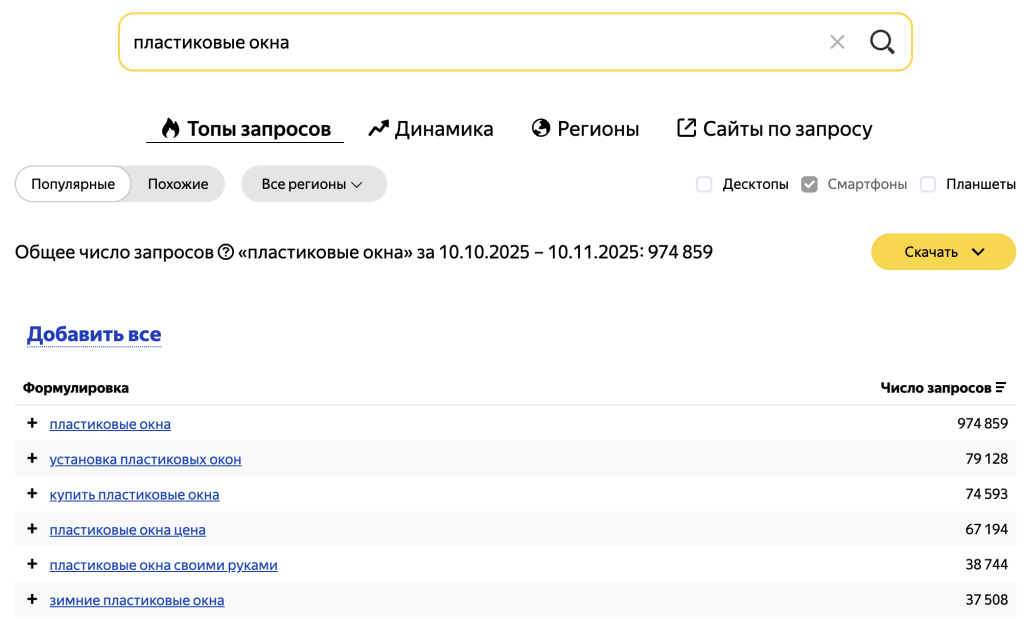Open the Все регионы dropdown
Viewport: 1024px width, 619px height.
click(313, 184)
